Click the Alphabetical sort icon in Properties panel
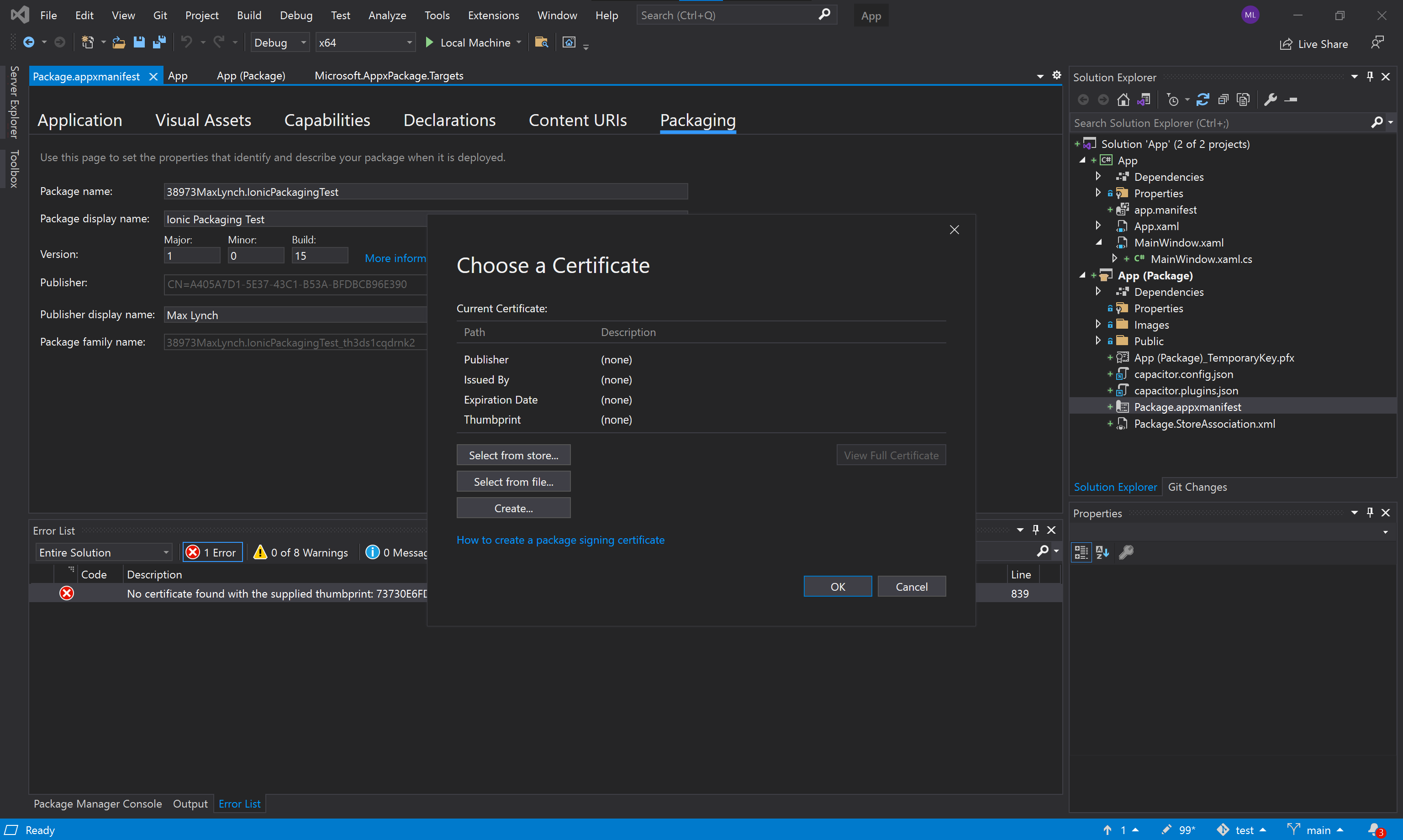This screenshot has height=840, width=1403. pos(1102,552)
